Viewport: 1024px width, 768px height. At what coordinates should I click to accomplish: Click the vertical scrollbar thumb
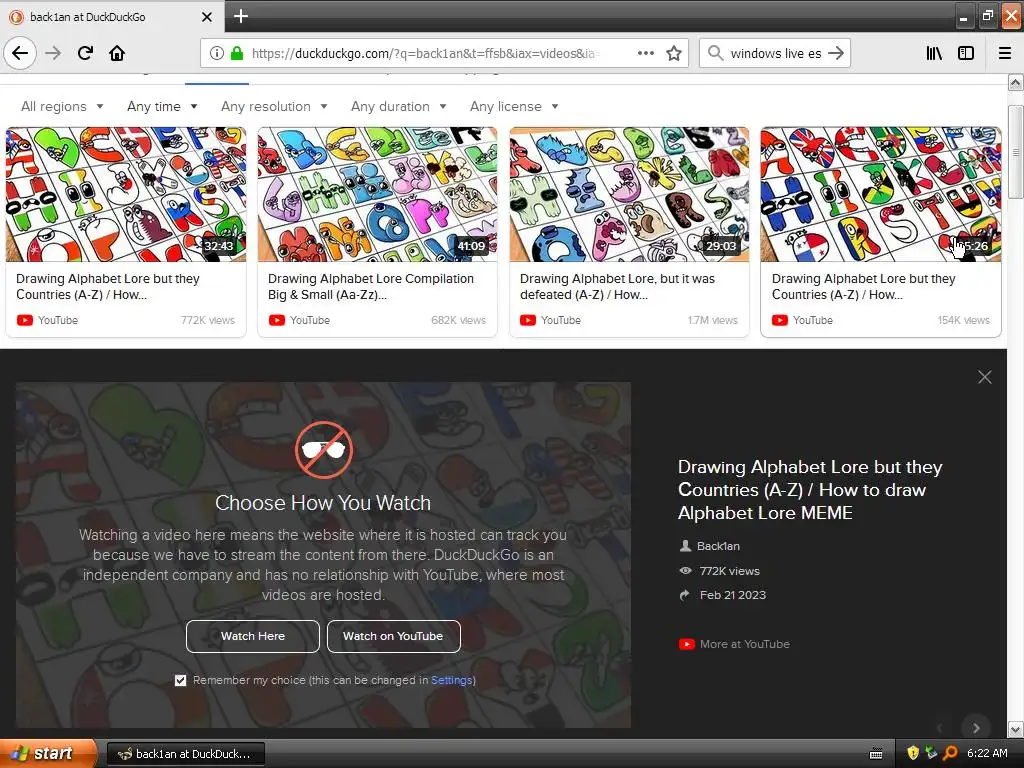(x=1015, y=152)
